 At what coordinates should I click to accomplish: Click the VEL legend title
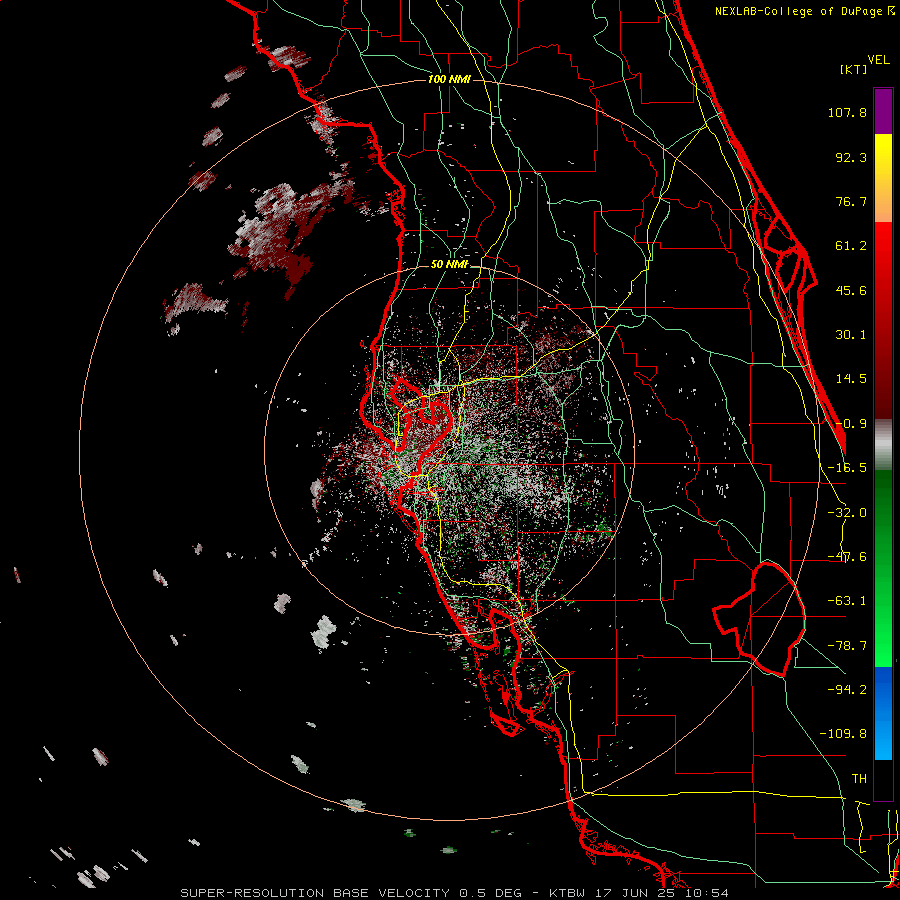[x=878, y=60]
